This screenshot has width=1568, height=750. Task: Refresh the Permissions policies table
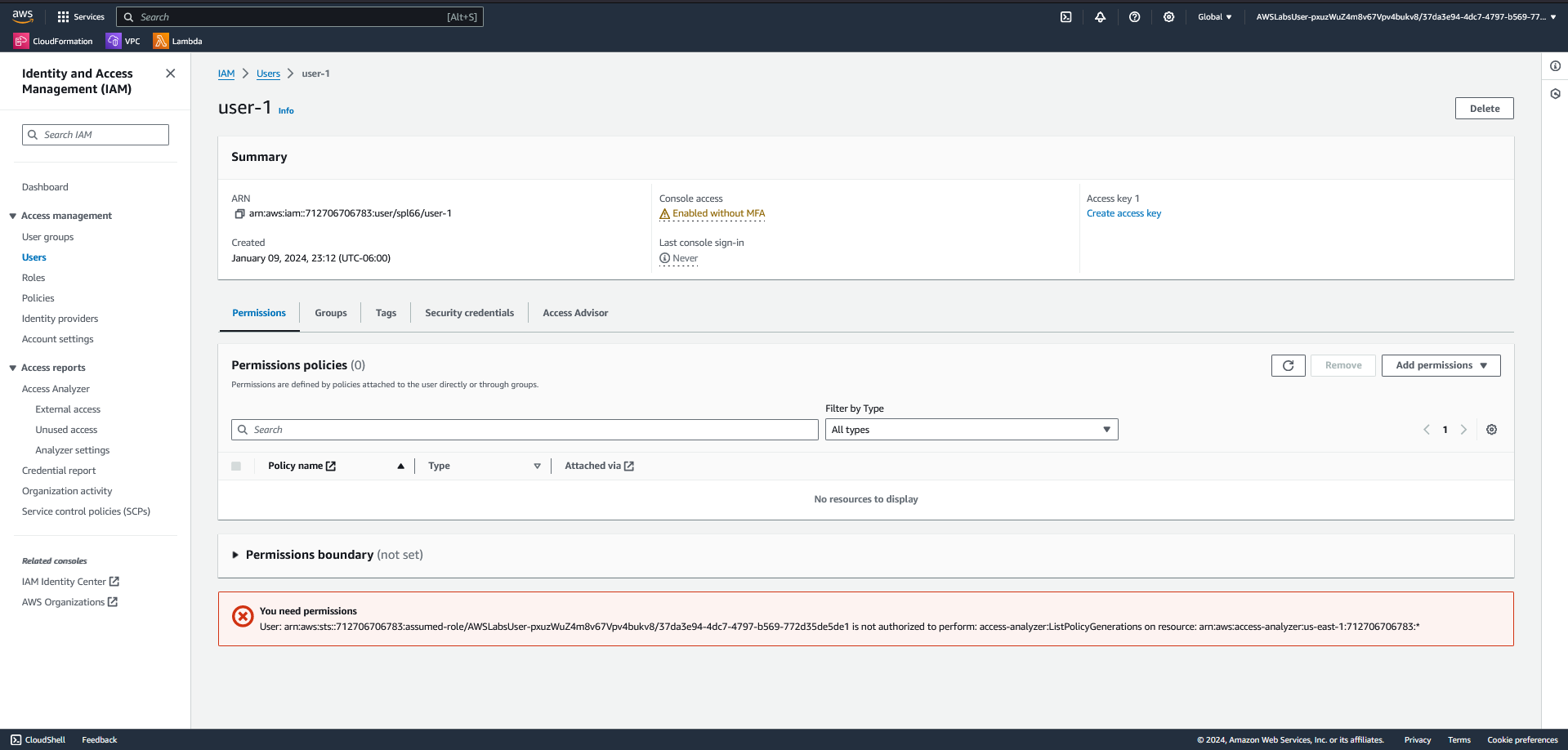[x=1288, y=365]
